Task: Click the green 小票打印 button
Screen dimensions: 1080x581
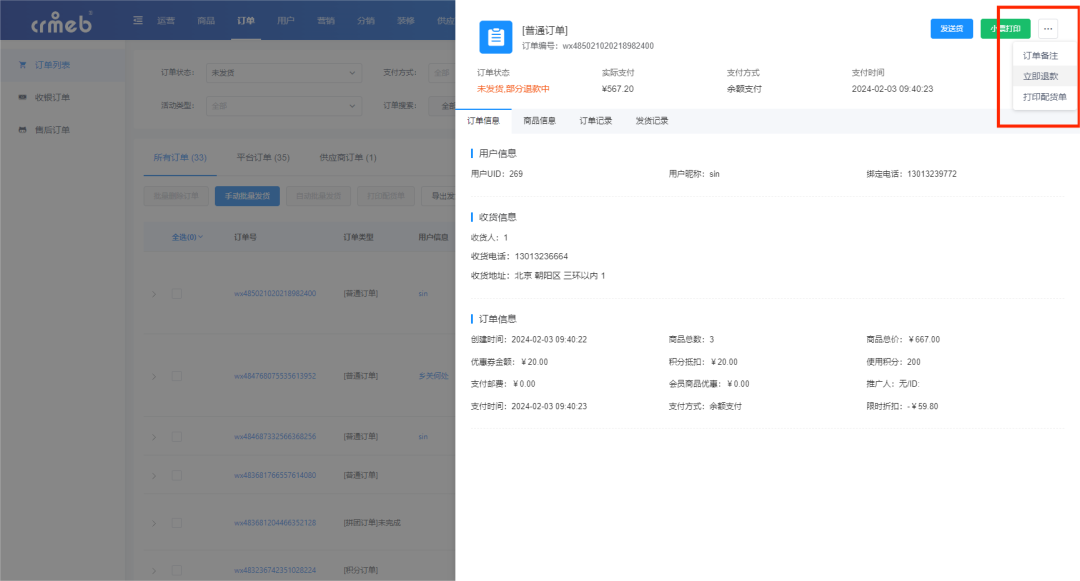Action: [x=1005, y=29]
